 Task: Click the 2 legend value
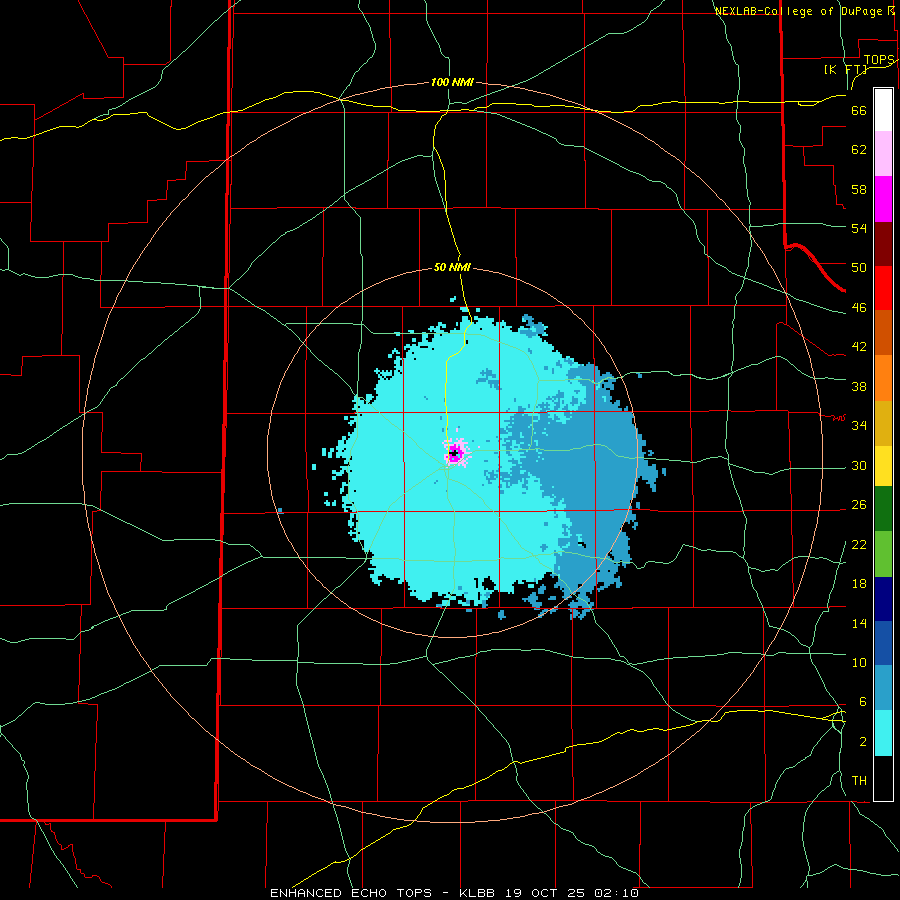(862, 742)
